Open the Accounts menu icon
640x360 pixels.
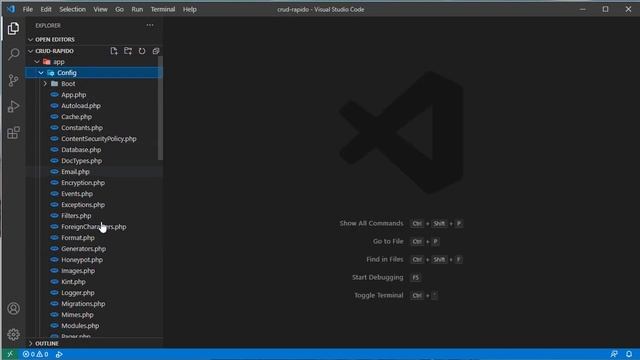13,309
